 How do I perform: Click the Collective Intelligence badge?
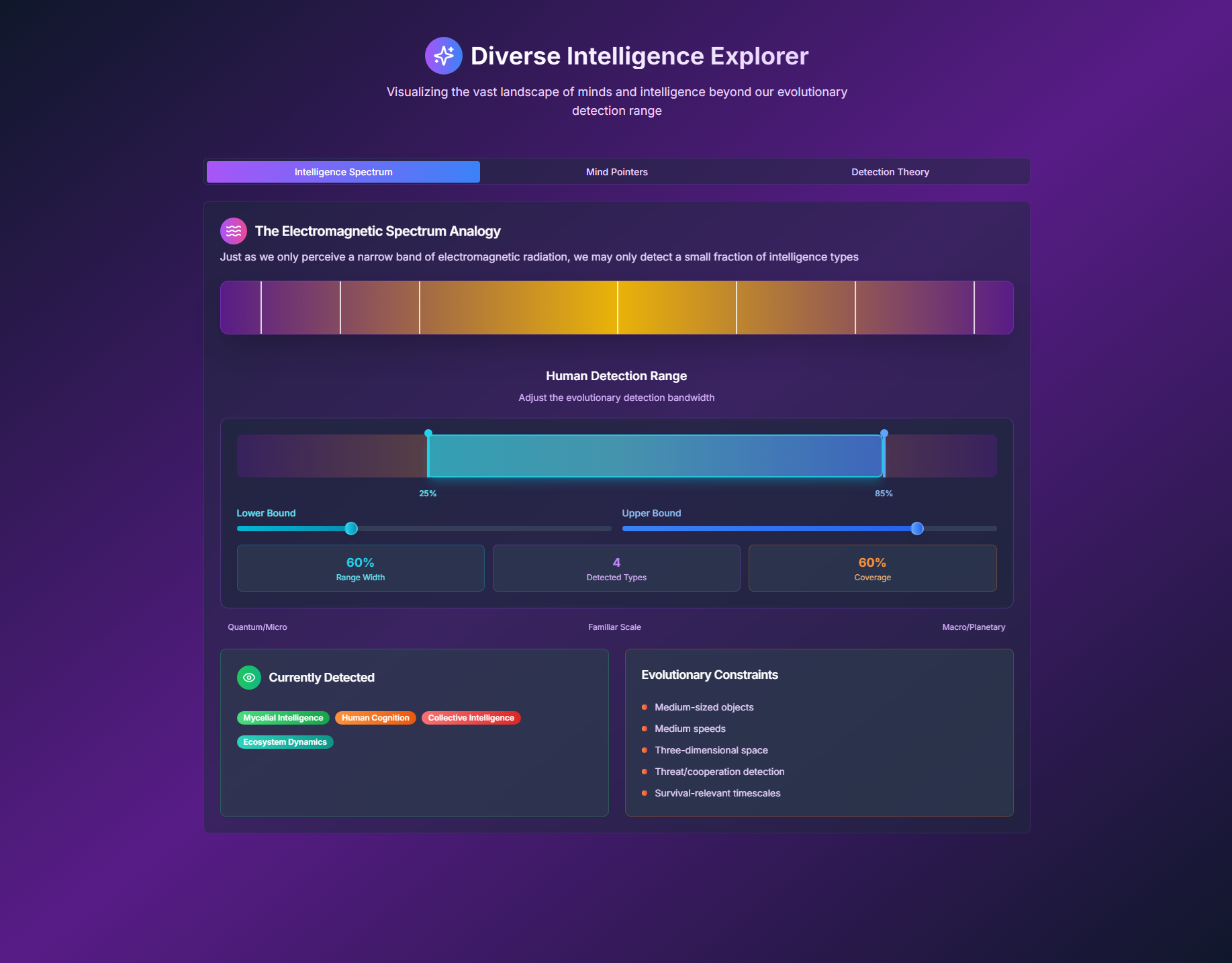471,717
